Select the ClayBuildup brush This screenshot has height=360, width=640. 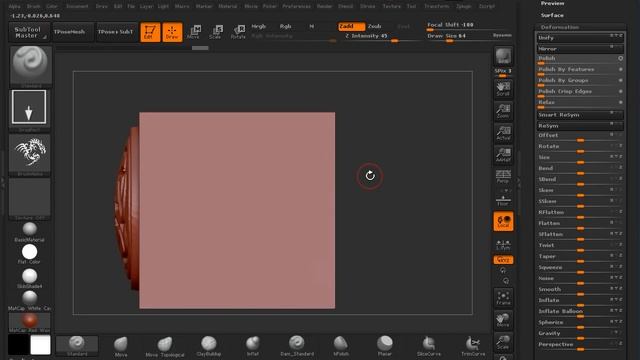pos(209,346)
